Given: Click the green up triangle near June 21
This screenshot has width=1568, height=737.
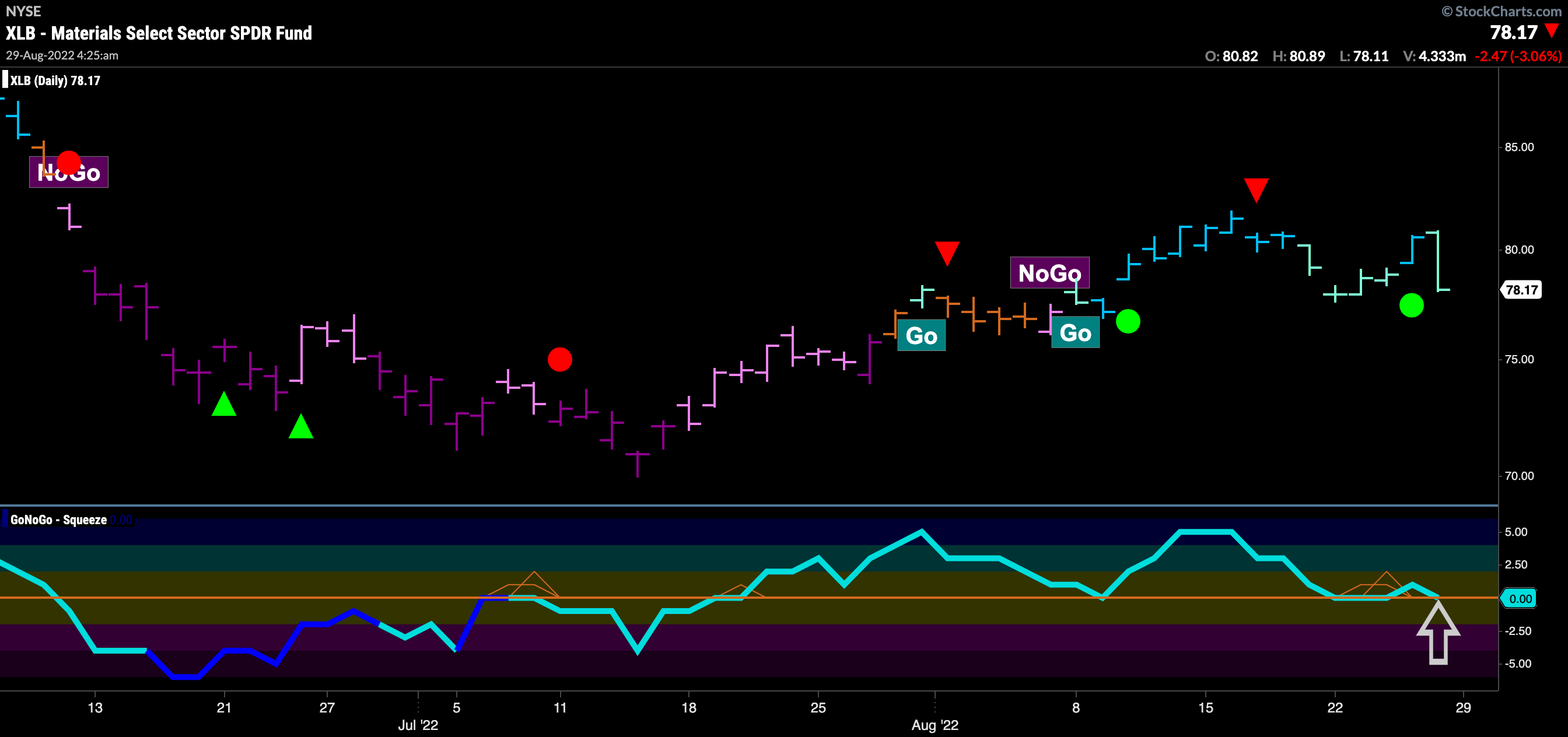Looking at the screenshot, I should (x=224, y=404).
